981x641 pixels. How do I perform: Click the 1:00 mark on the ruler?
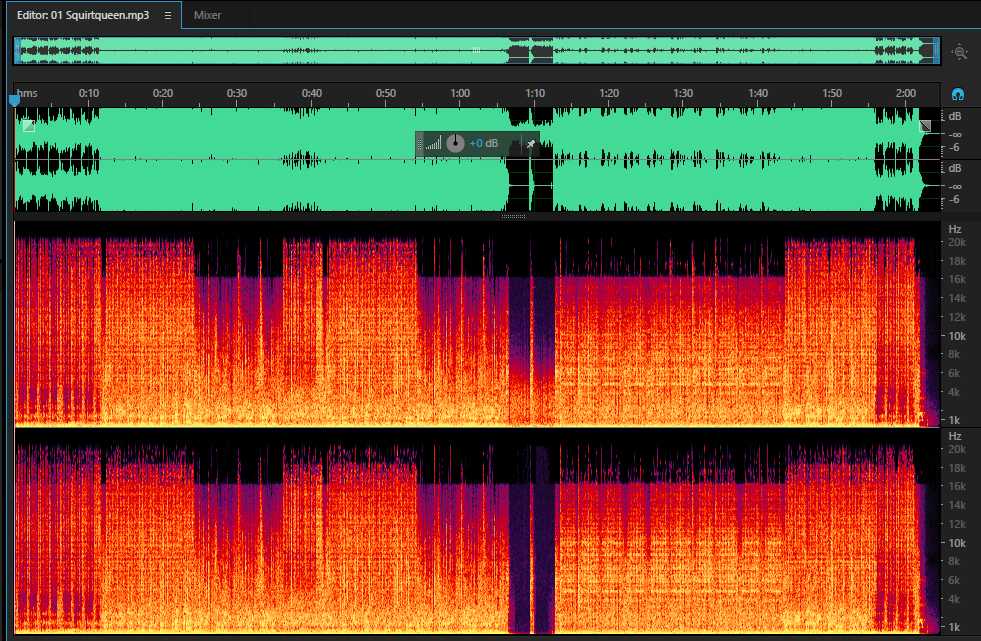(460, 93)
